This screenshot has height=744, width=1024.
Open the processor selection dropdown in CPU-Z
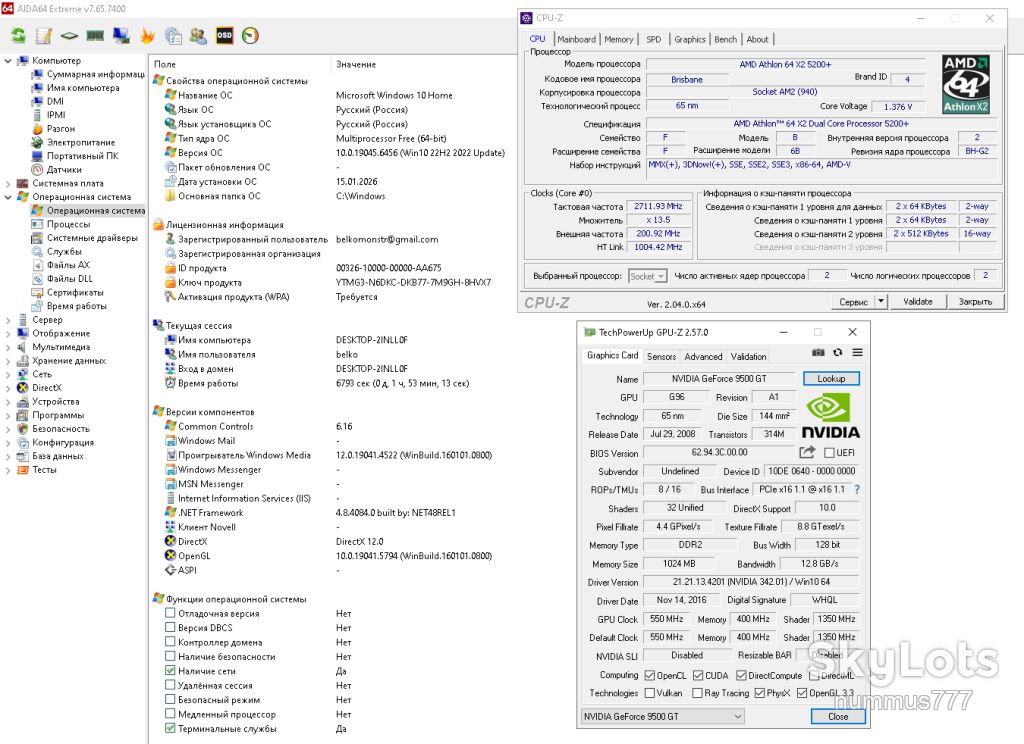pyautogui.click(x=647, y=276)
